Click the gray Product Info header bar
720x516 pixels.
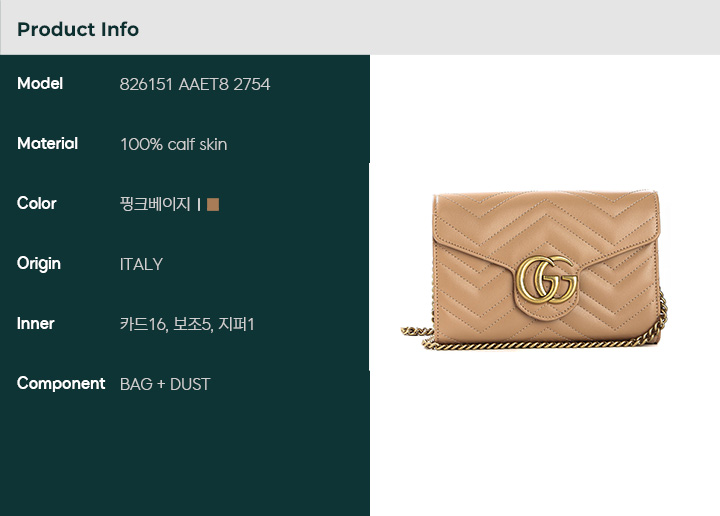[360, 28]
